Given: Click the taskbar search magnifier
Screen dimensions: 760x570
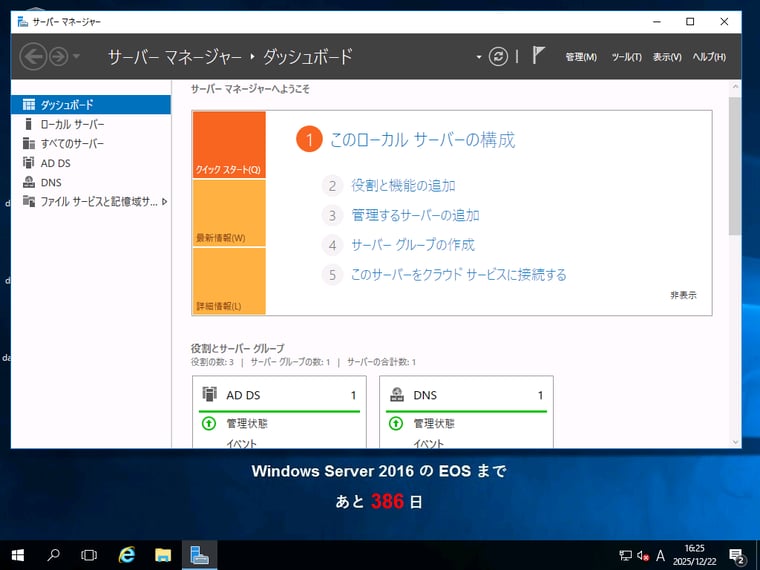Looking at the screenshot, I should tap(53, 555).
